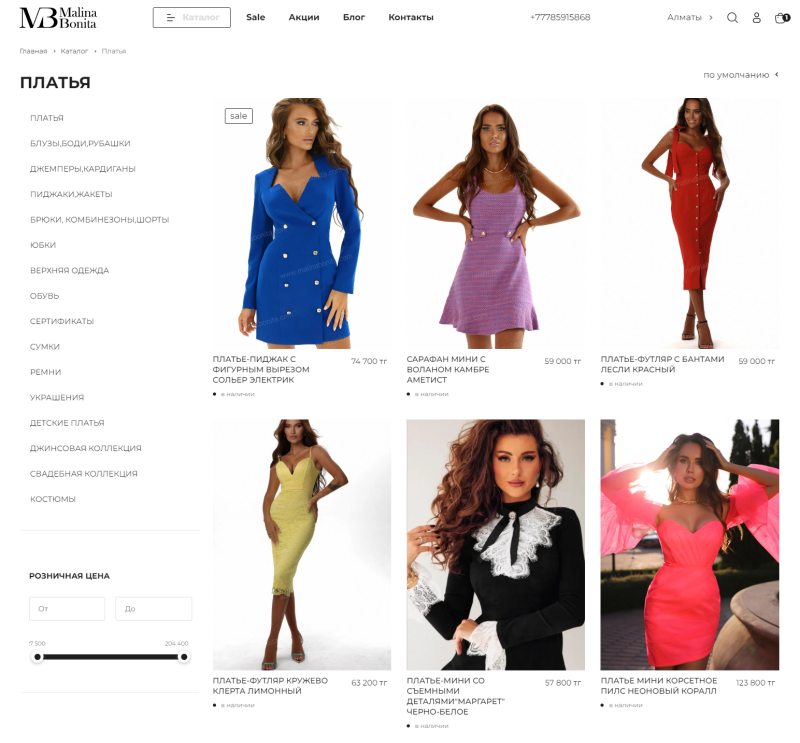Click the sale badge on blue dress
Viewport: 800px width, 743px height.
pyautogui.click(x=239, y=116)
